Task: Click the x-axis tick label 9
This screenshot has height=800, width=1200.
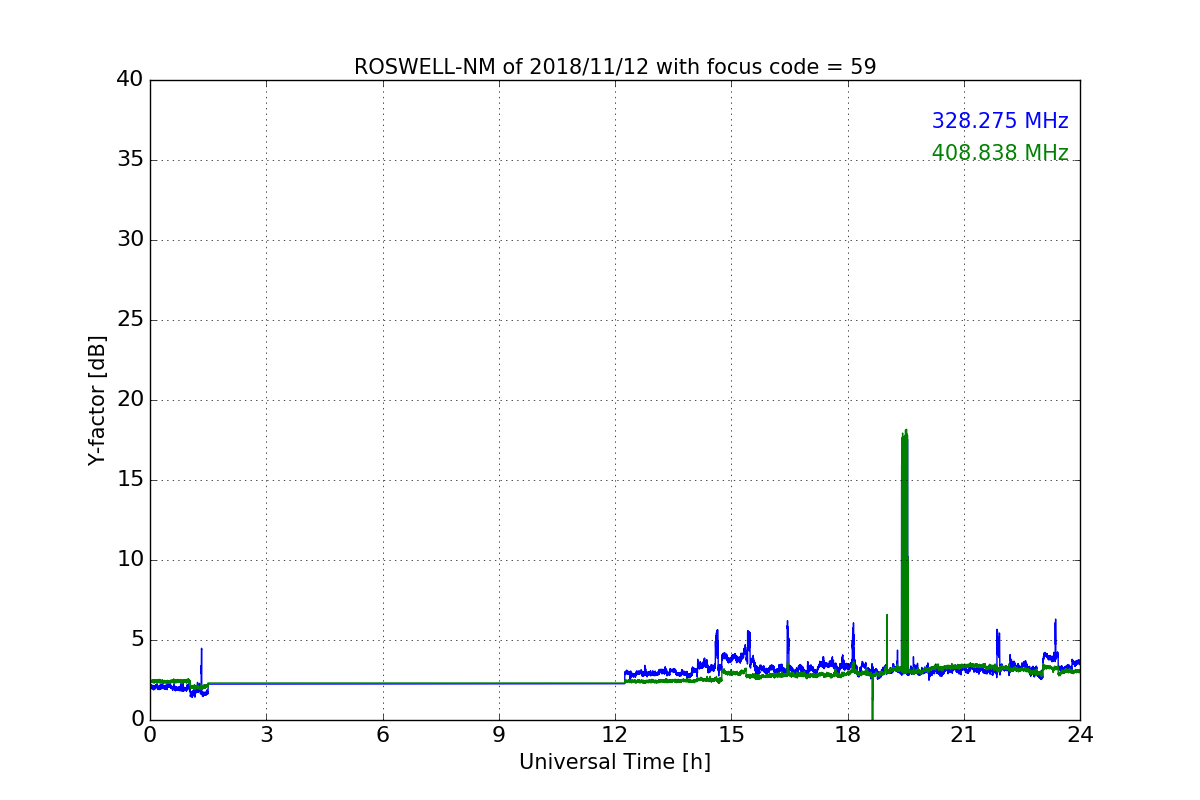Action: point(499,735)
